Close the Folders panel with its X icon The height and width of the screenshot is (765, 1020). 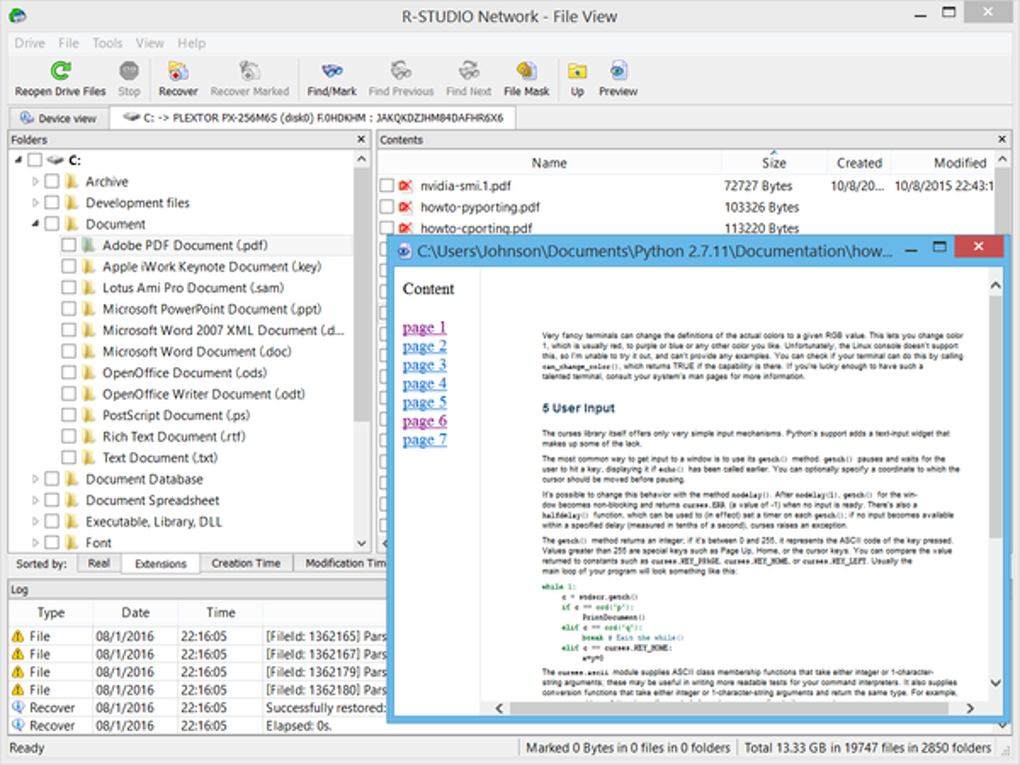point(361,140)
